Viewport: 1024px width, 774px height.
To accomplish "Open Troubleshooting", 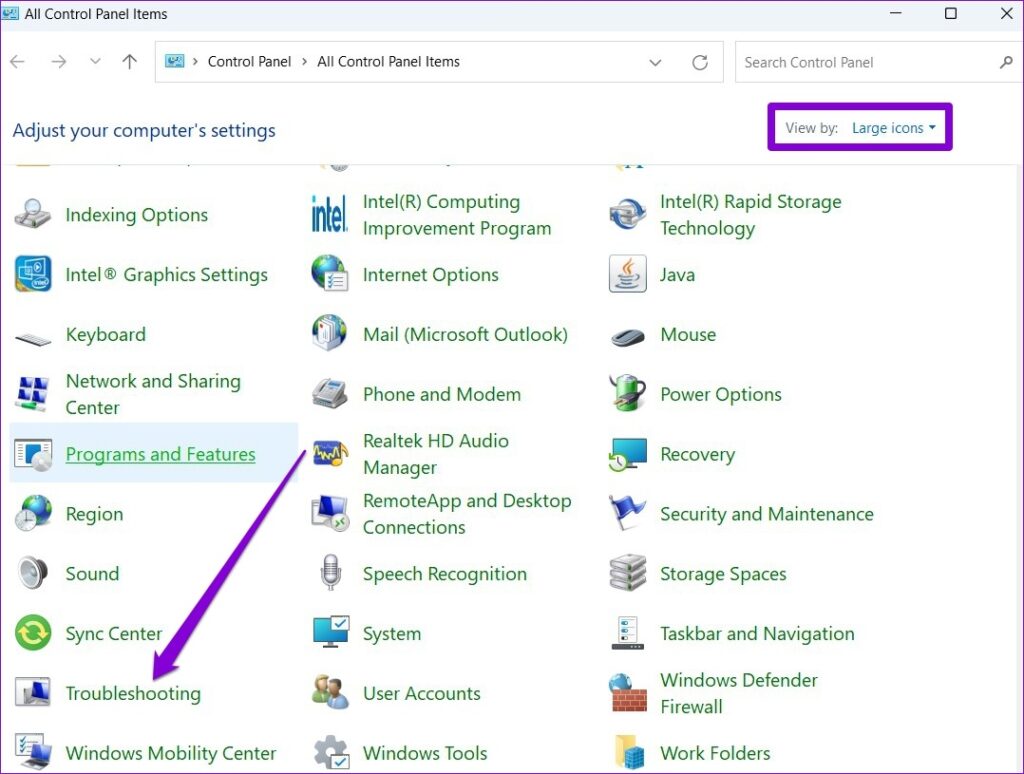I will click(132, 693).
